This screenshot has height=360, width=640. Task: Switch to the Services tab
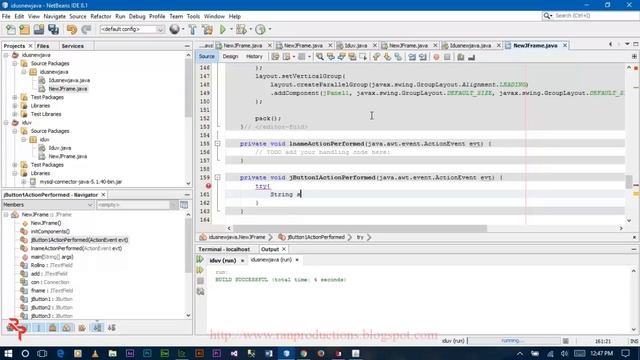tap(73, 46)
